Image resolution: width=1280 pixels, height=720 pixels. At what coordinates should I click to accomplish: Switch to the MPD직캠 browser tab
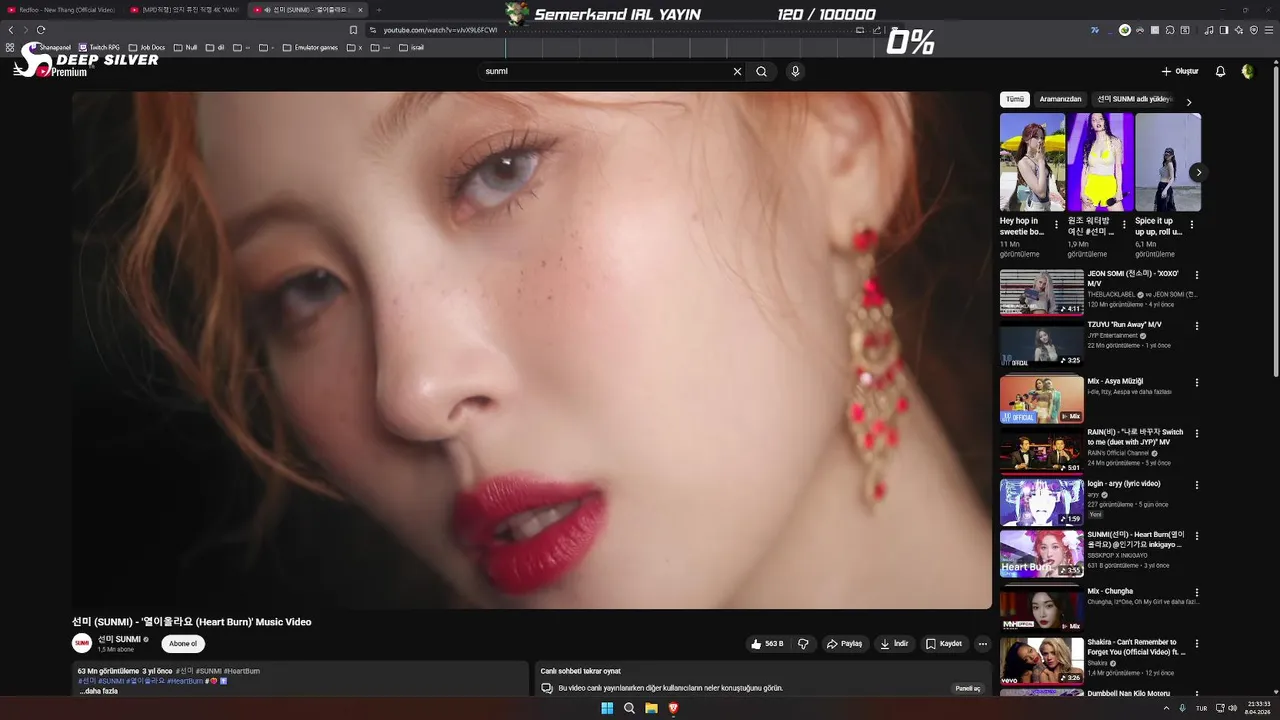pos(185,10)
